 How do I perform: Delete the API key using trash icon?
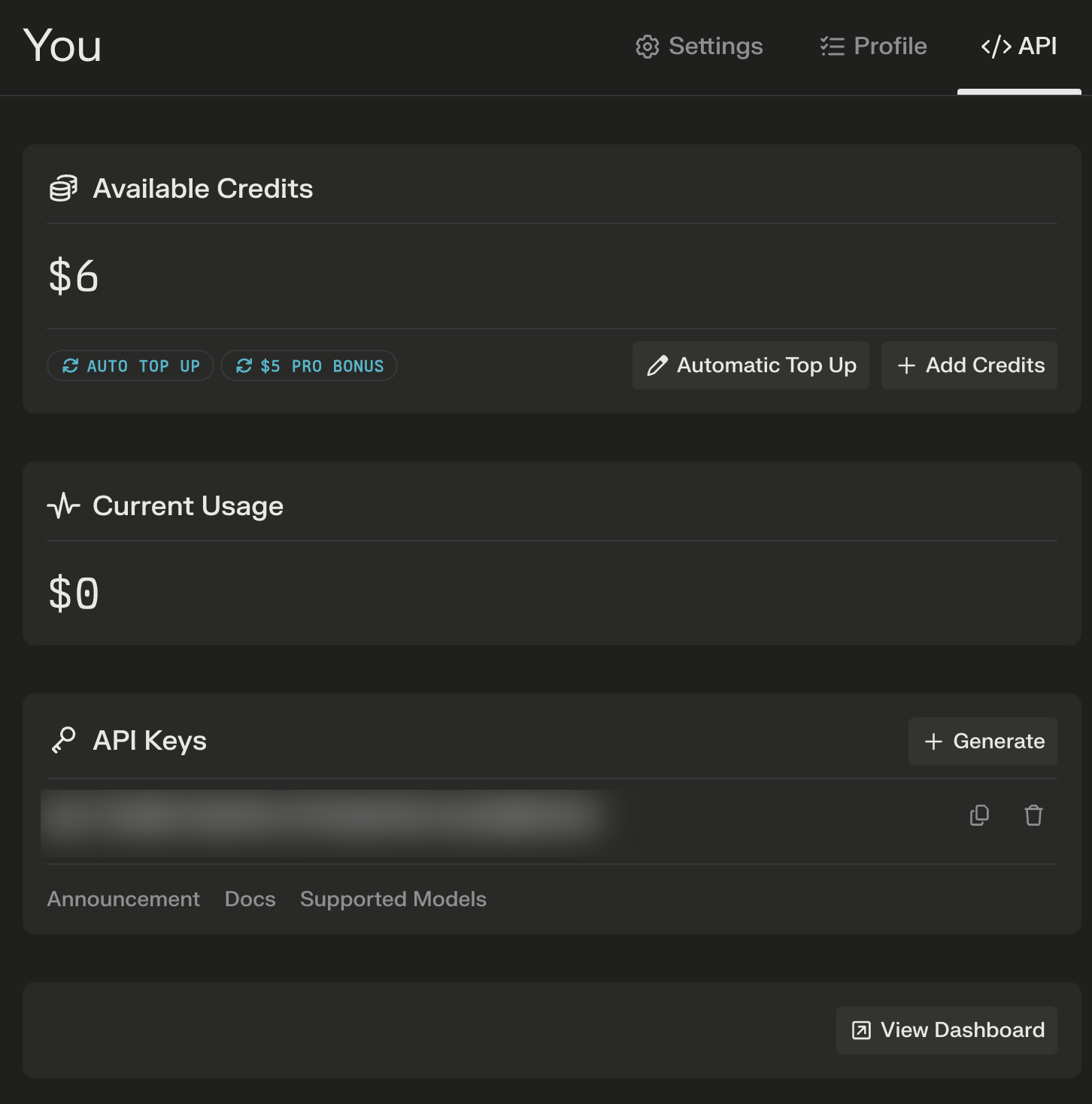[x=1034, y=815]
